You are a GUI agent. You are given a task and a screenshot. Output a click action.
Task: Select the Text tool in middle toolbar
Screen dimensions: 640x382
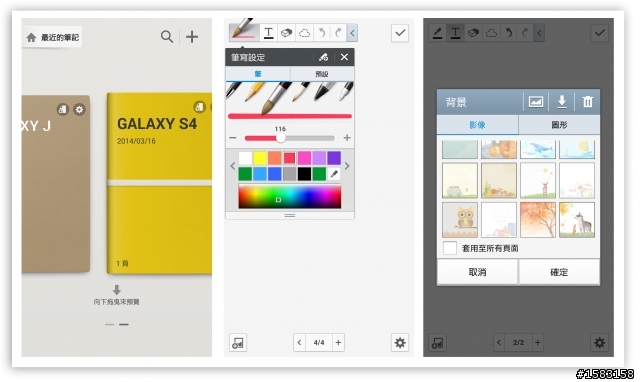tap(269, 33)
